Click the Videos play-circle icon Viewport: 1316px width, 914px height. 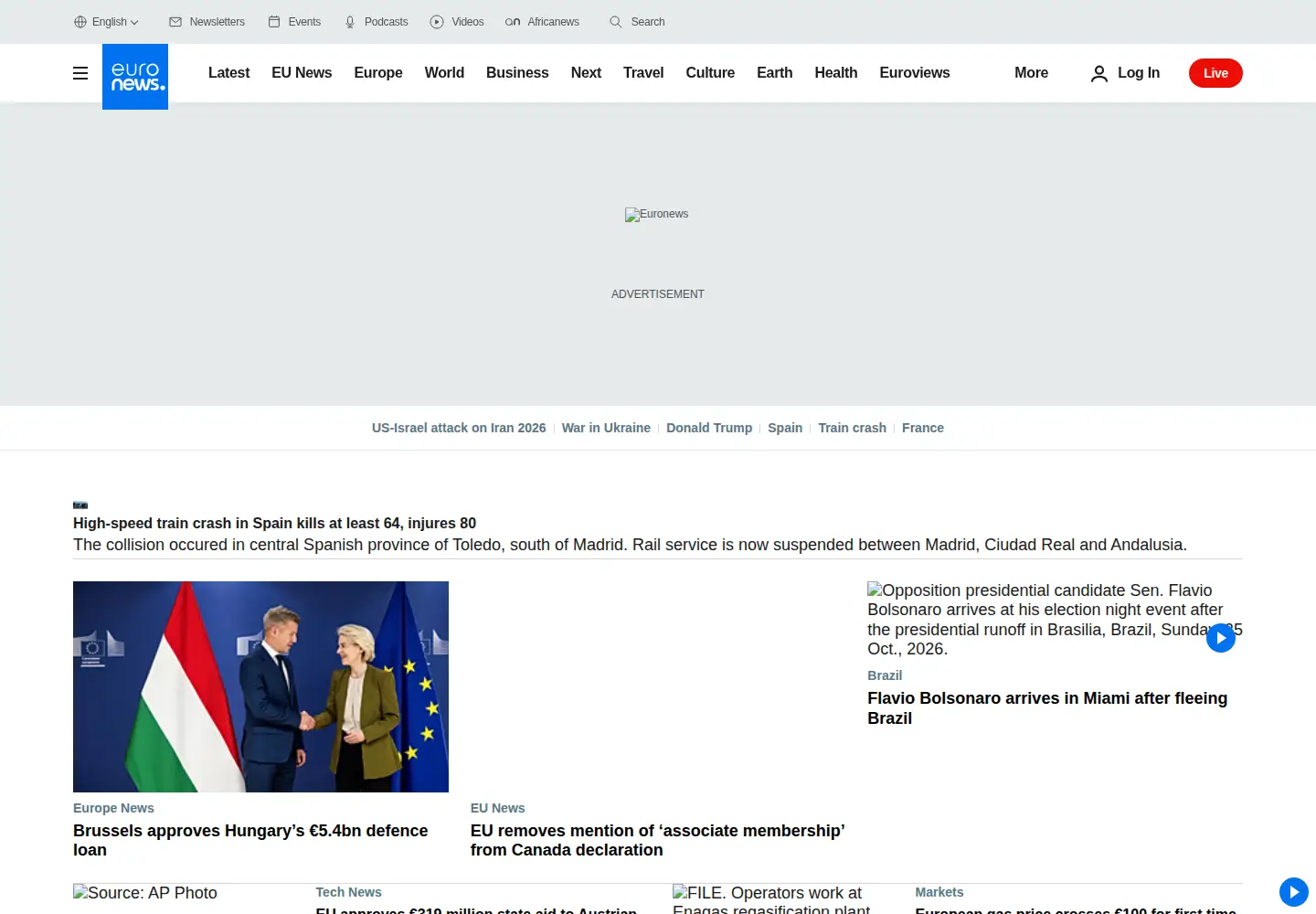click(x=437, y=22)
